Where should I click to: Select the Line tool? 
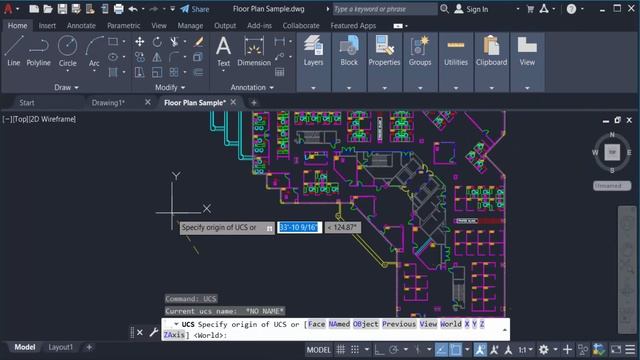[13, 51]
